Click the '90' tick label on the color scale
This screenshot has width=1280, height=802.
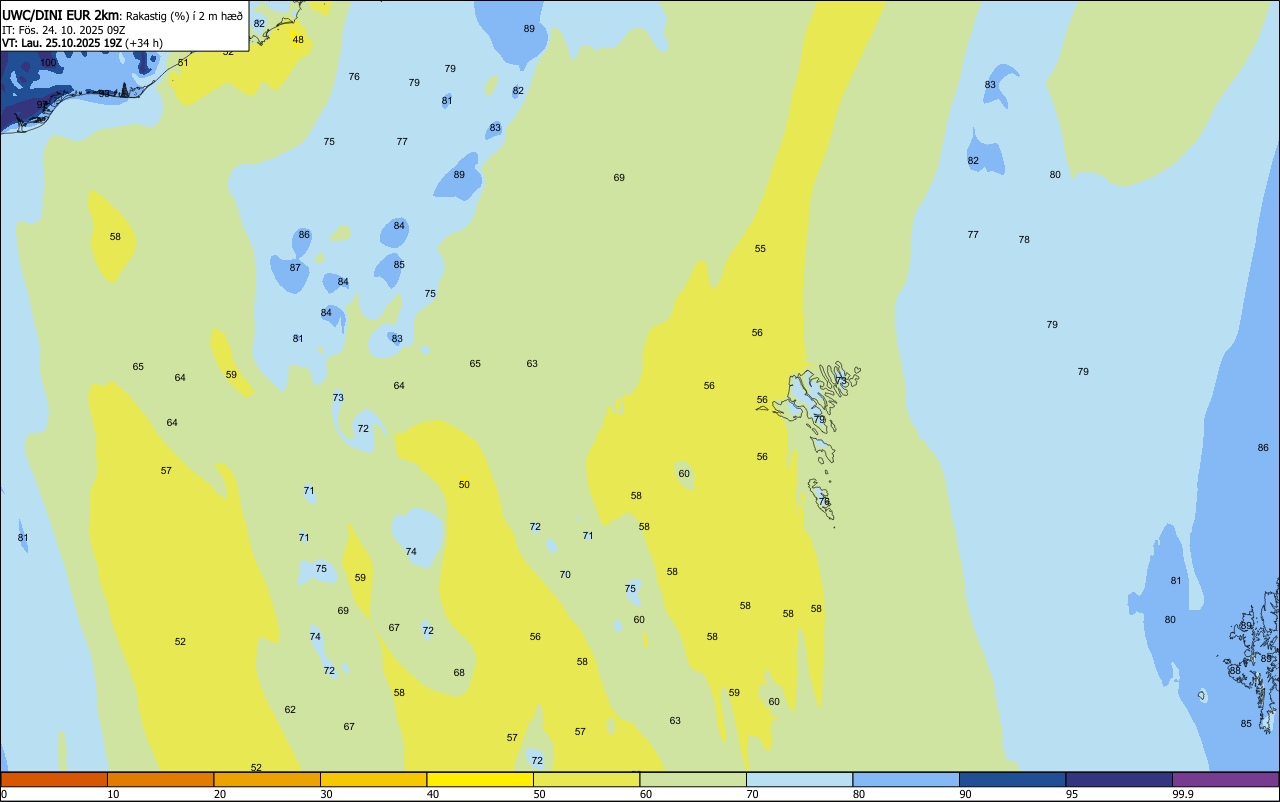[x=966, y=794]
